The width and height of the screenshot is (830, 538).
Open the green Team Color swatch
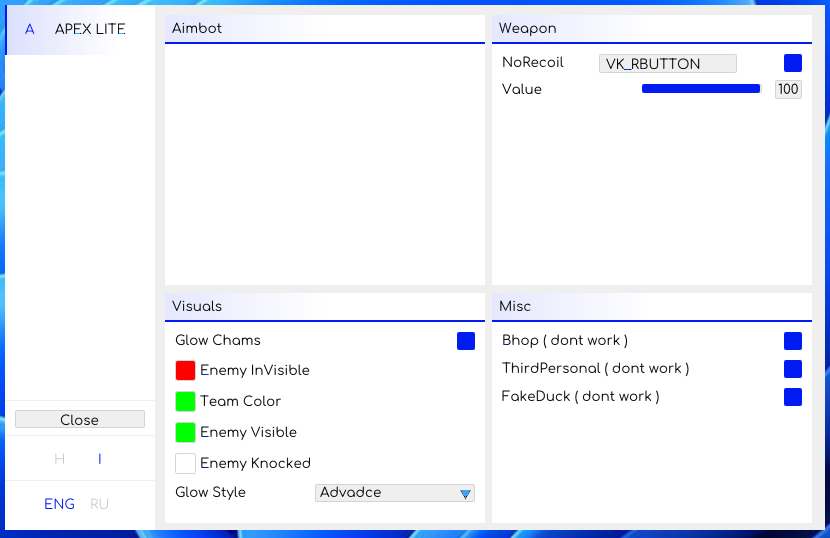point(185,401)
